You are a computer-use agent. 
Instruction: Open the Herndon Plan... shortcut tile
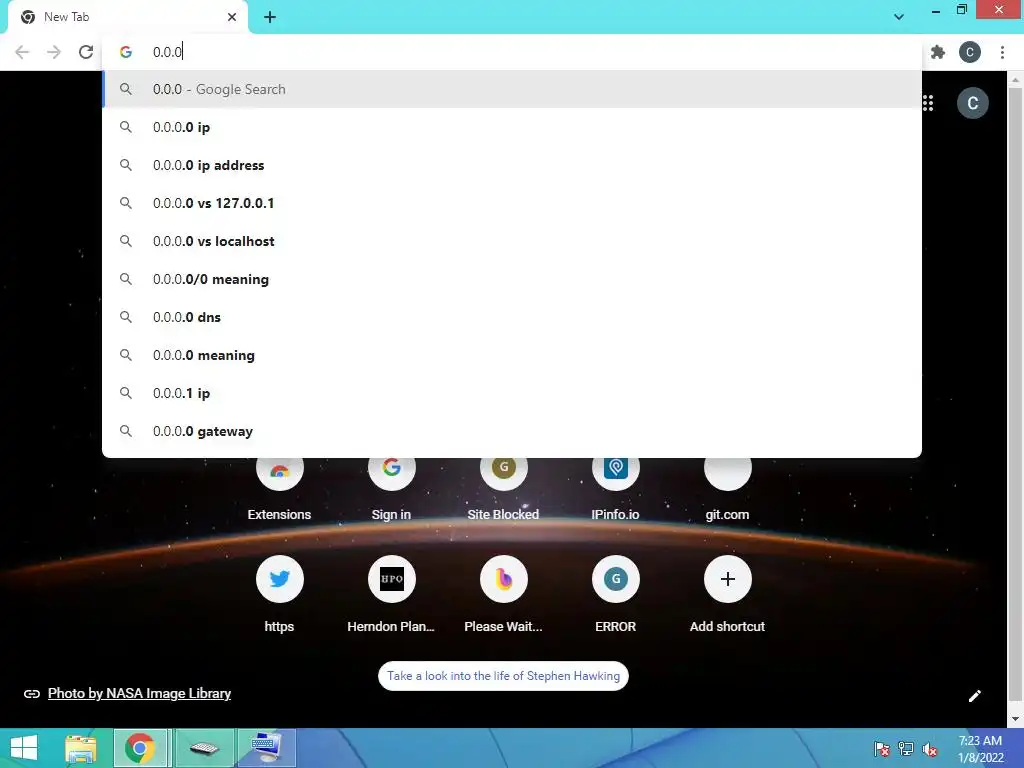[391, 593]
